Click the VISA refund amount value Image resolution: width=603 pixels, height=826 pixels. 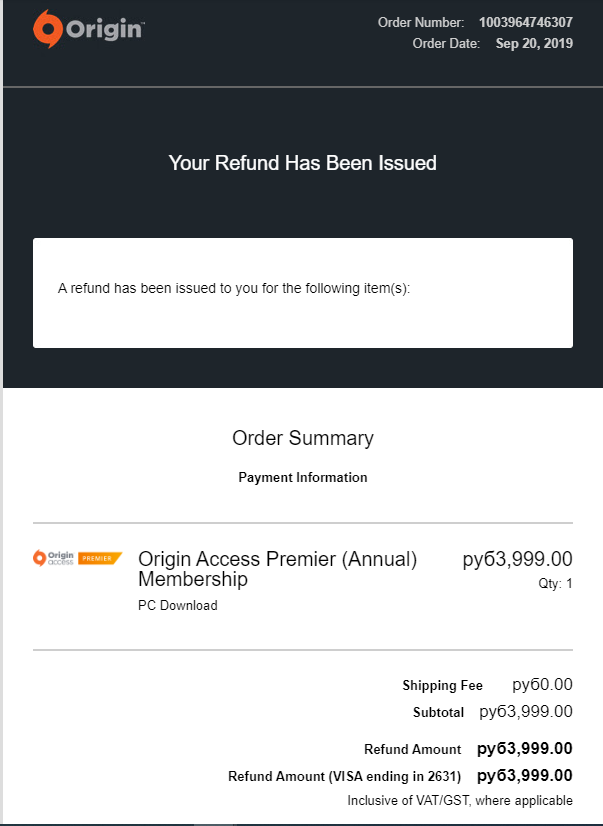pos(525,776)
